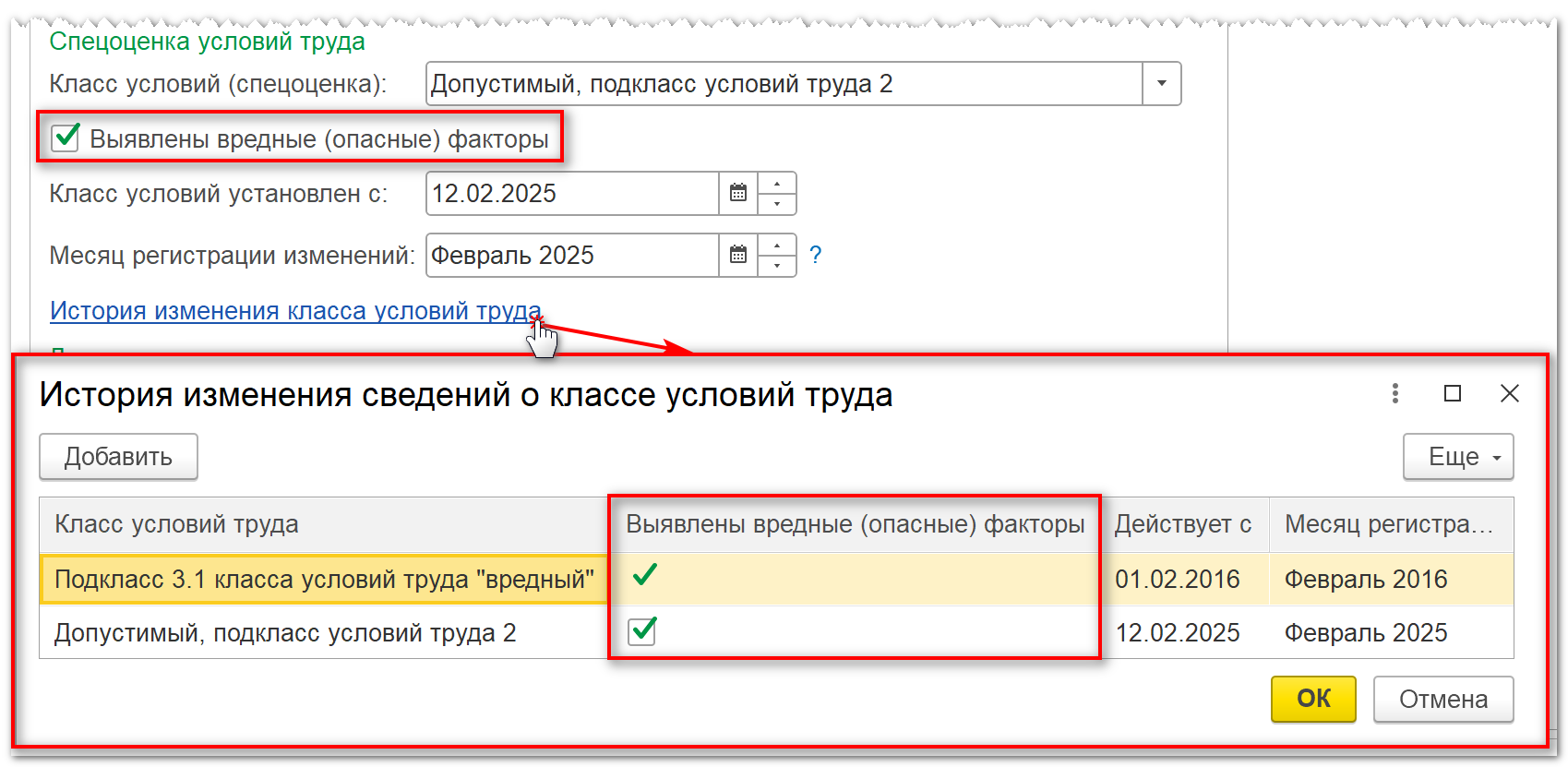Confirm with the yellow ОК button
This screenshot has height=767, width=1568.
(1313, 699)
